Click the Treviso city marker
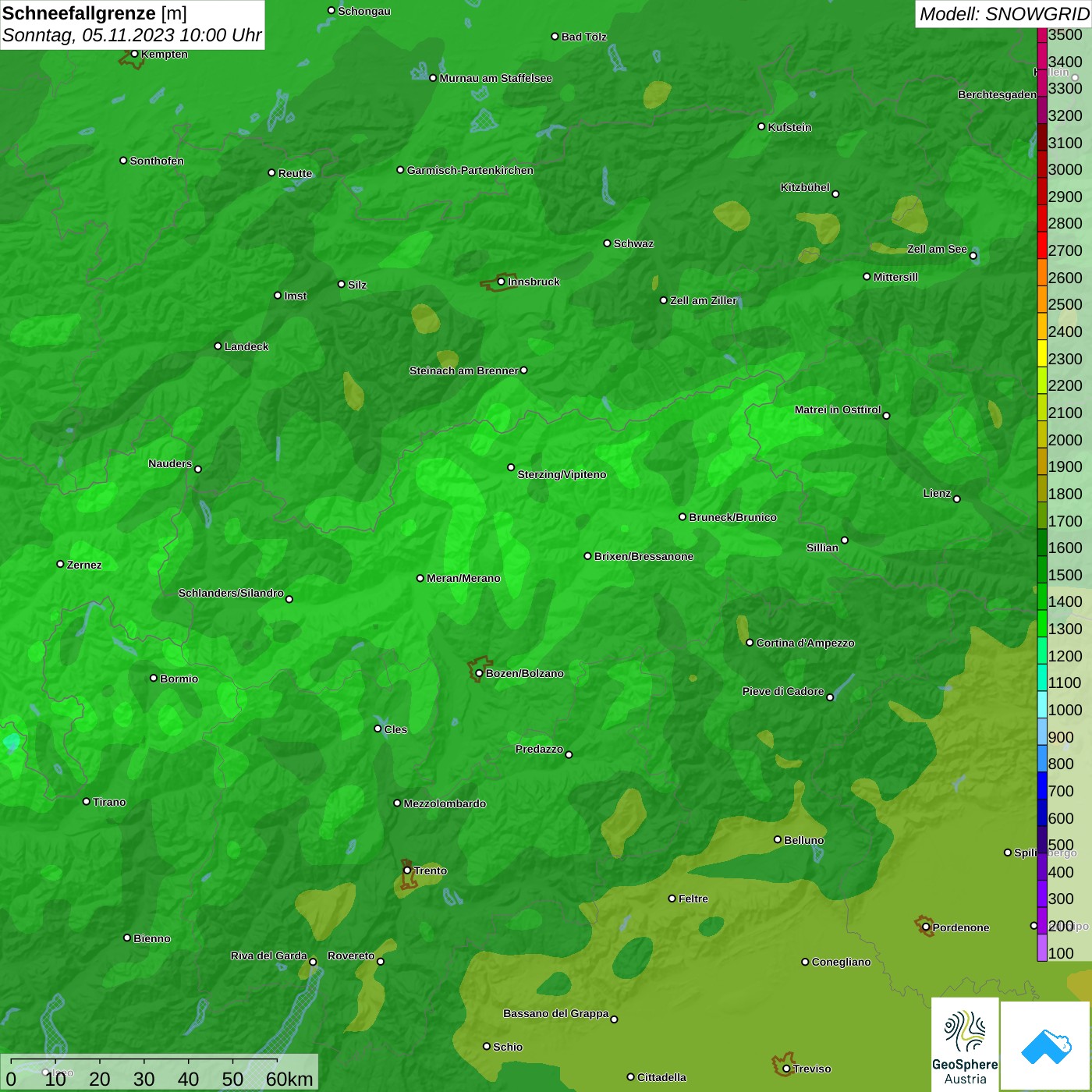 [x=786, y=1069]
